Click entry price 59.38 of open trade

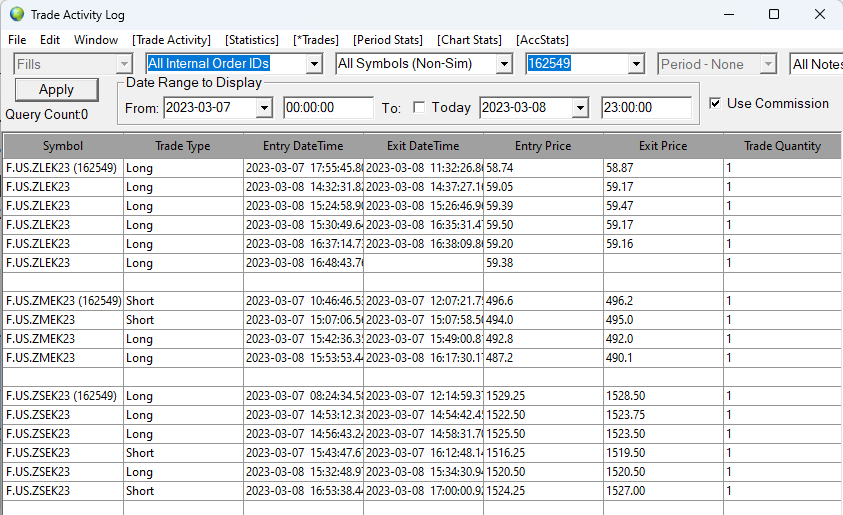[499, 262]
